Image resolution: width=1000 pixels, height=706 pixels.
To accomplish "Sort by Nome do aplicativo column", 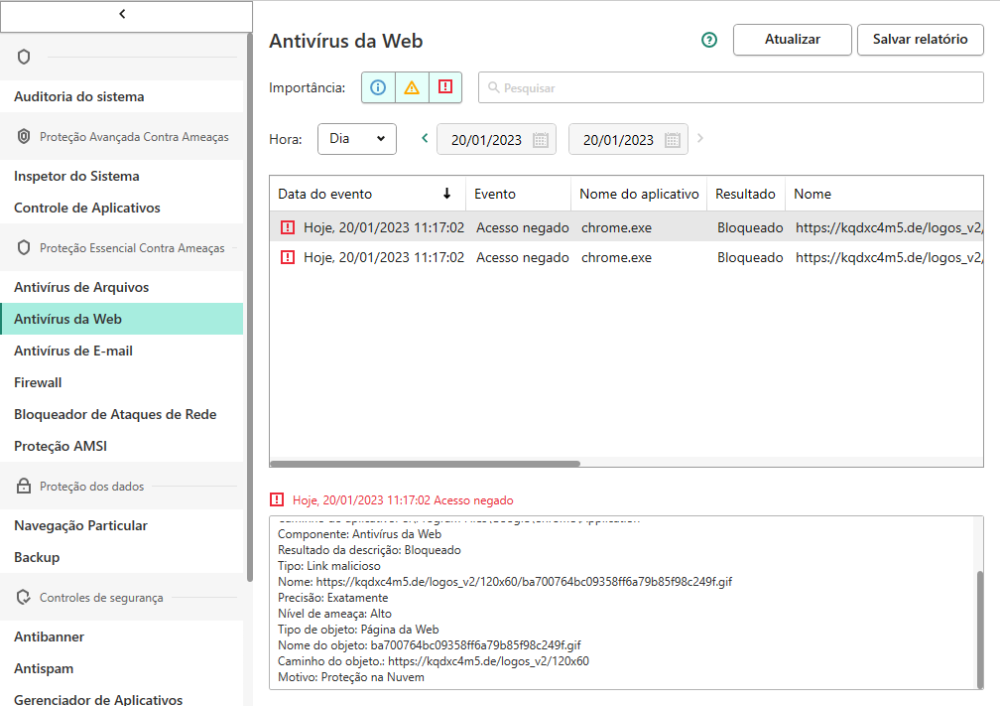I will 639,194.
